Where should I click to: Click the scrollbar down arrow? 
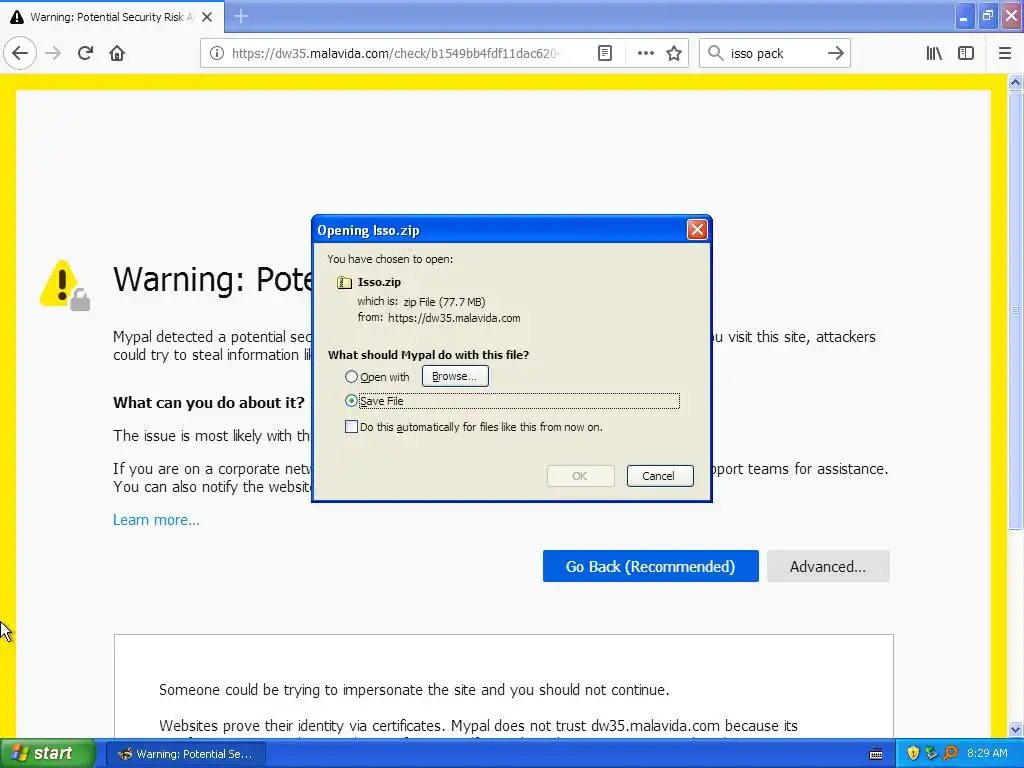point(1015,729)
